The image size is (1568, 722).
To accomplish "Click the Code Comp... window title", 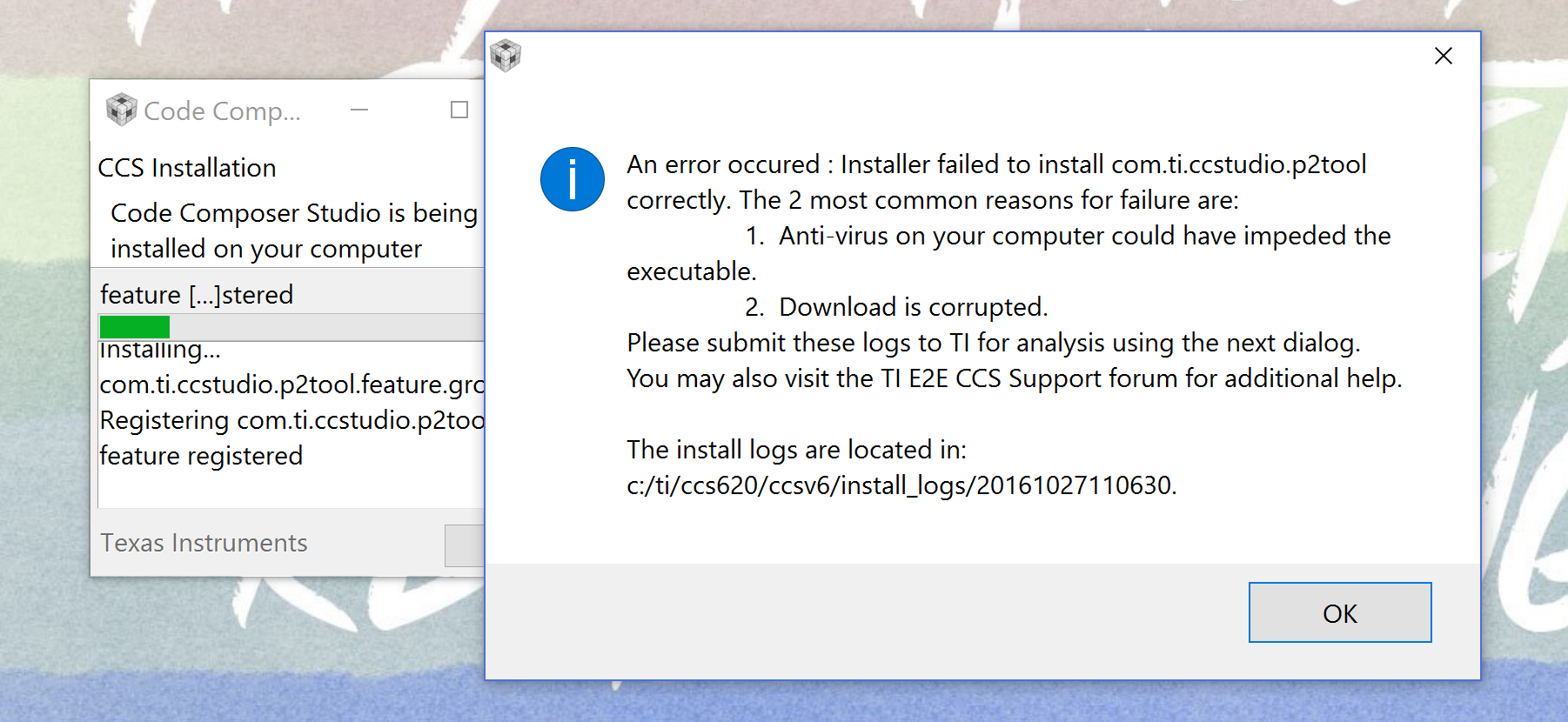I will [x=223, y=111].
